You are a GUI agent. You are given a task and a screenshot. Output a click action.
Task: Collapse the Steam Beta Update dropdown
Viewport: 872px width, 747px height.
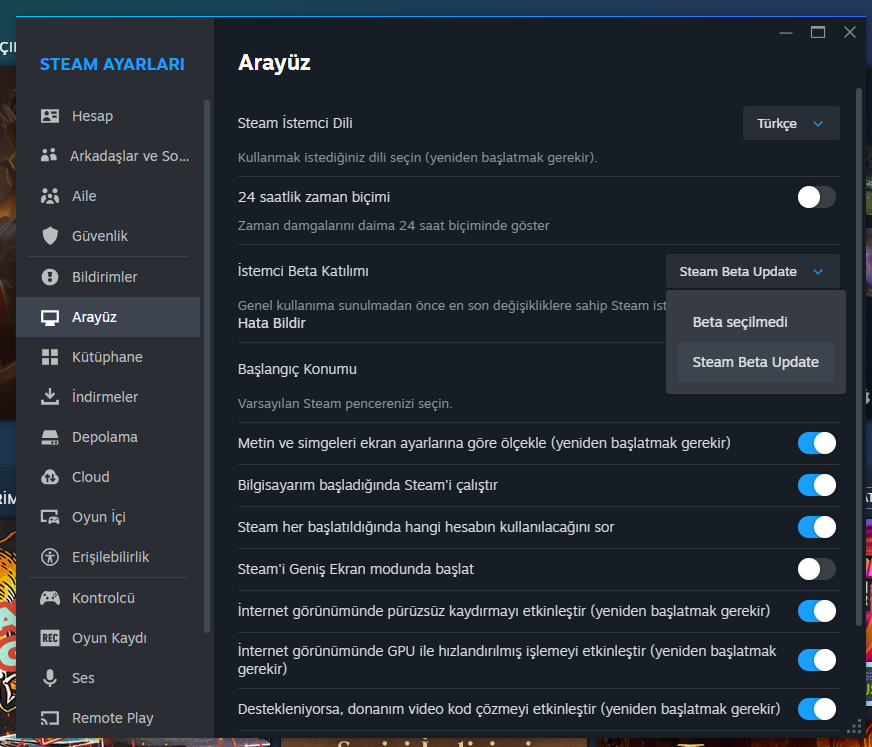pyautogui.click(x=752, y=271)
